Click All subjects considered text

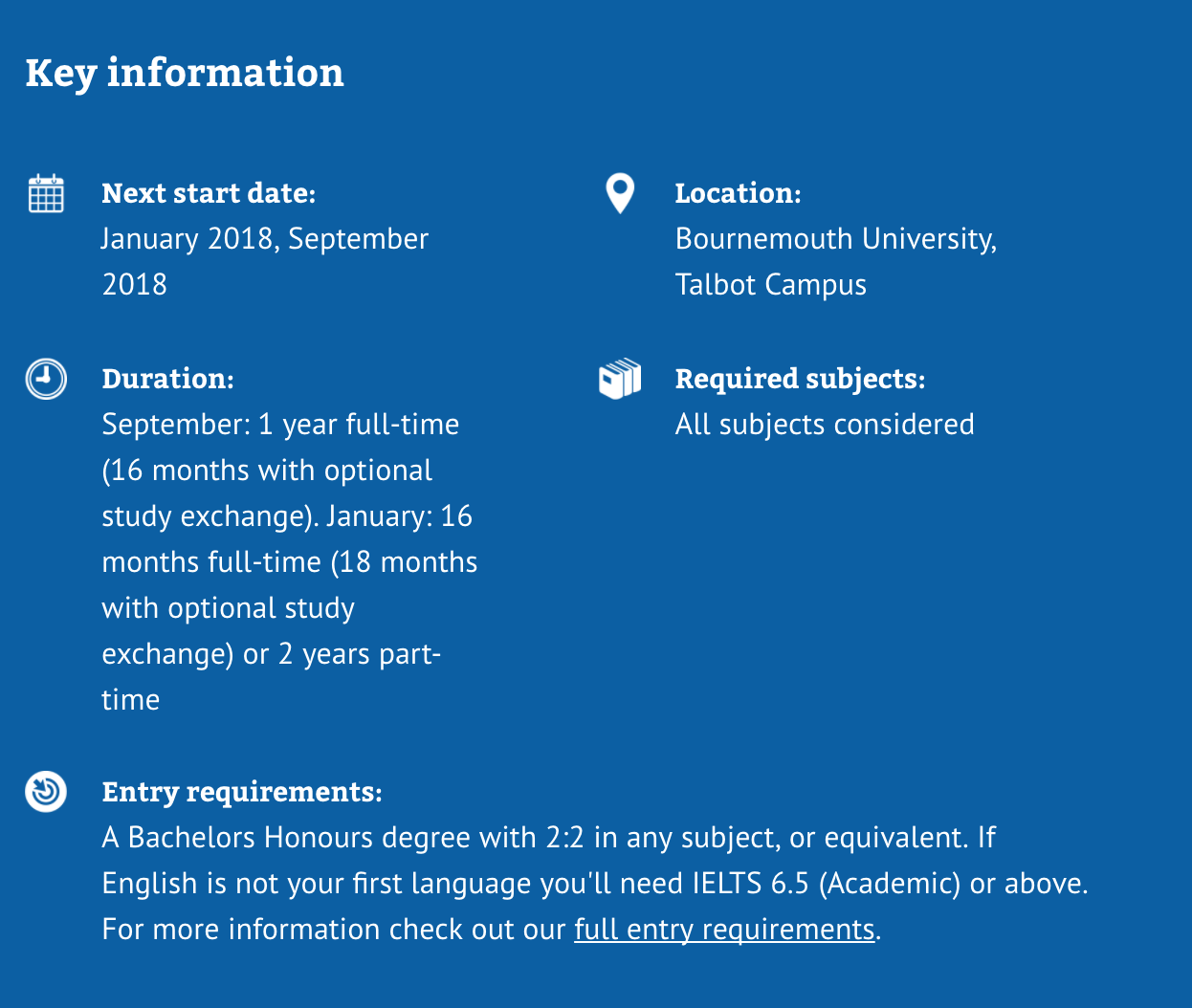point(825,425)
